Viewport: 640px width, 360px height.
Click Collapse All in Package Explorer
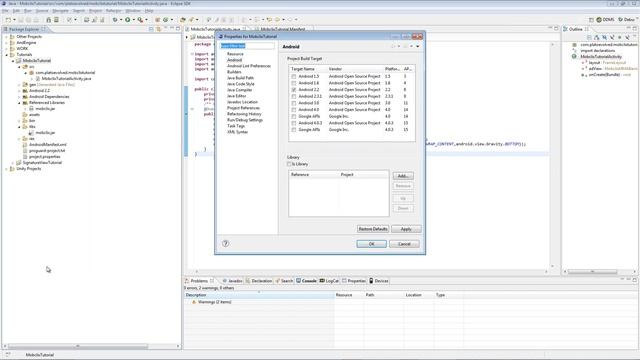tap(151, 29)
